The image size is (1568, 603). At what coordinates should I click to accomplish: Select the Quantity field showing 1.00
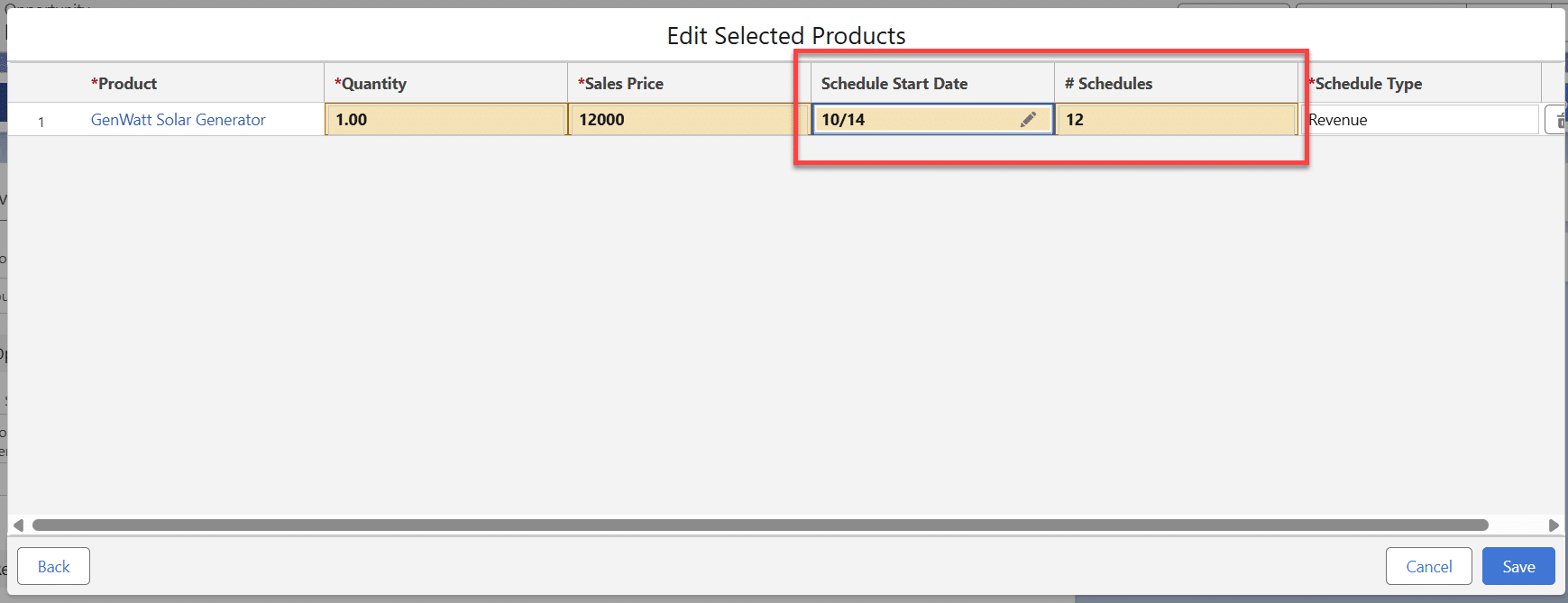click(x=445, y=120)
